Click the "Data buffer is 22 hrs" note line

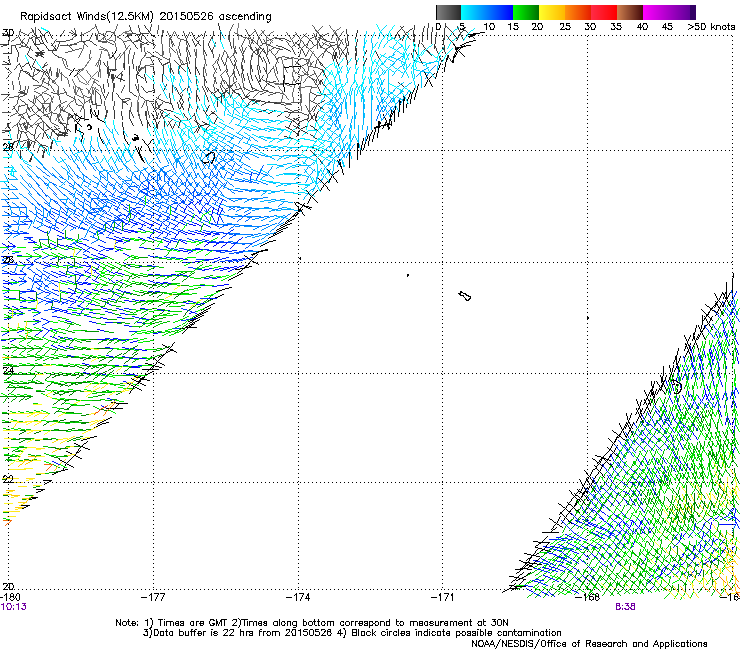pos(352,633)
